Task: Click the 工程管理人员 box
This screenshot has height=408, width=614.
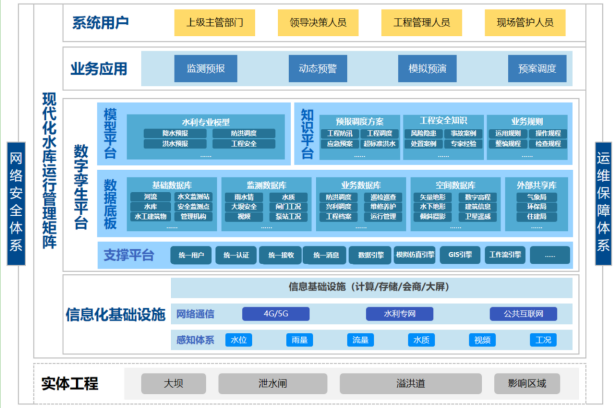Action: [x=420, y=21]
